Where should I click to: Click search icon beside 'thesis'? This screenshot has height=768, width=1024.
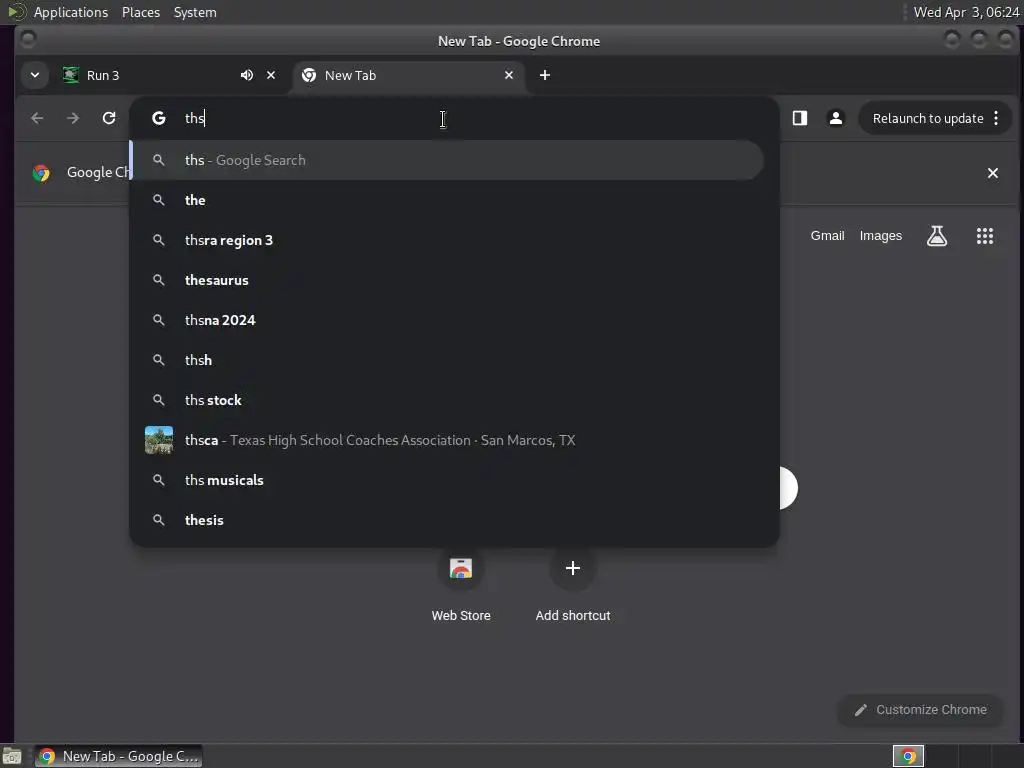159,520
